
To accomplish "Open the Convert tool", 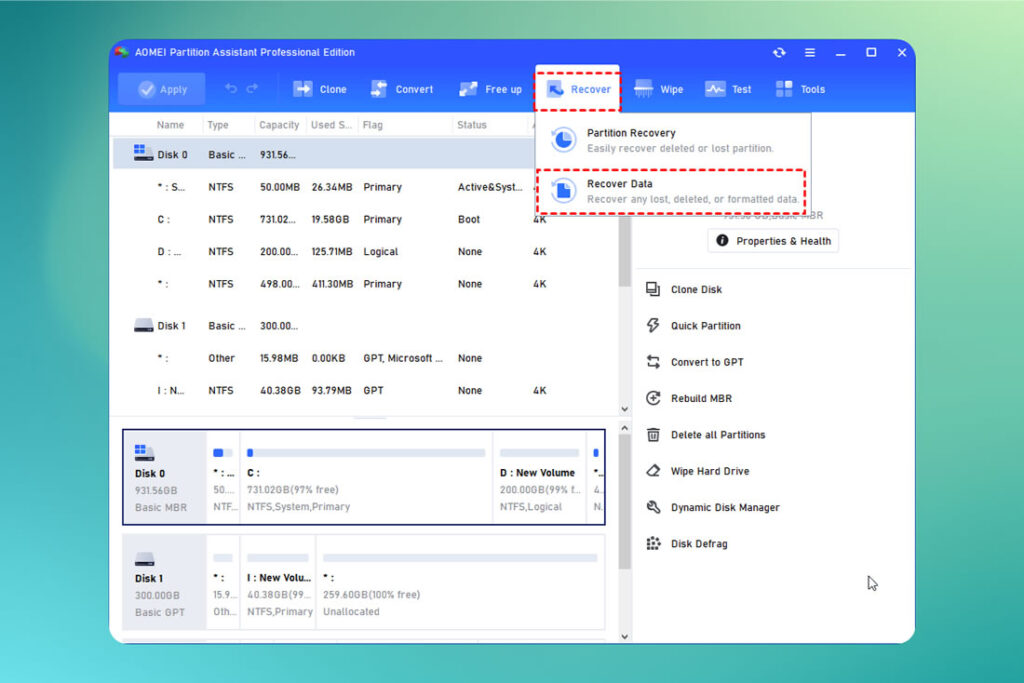I will coord(402,88).
